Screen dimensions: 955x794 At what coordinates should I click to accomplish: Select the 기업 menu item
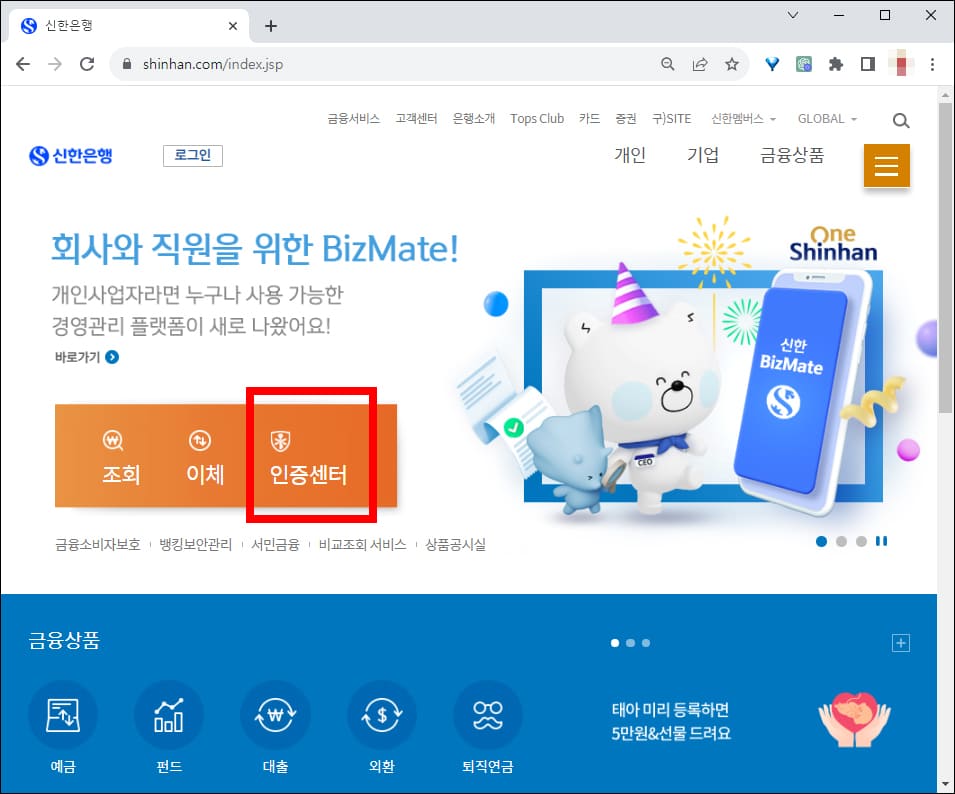click(703, 157)
